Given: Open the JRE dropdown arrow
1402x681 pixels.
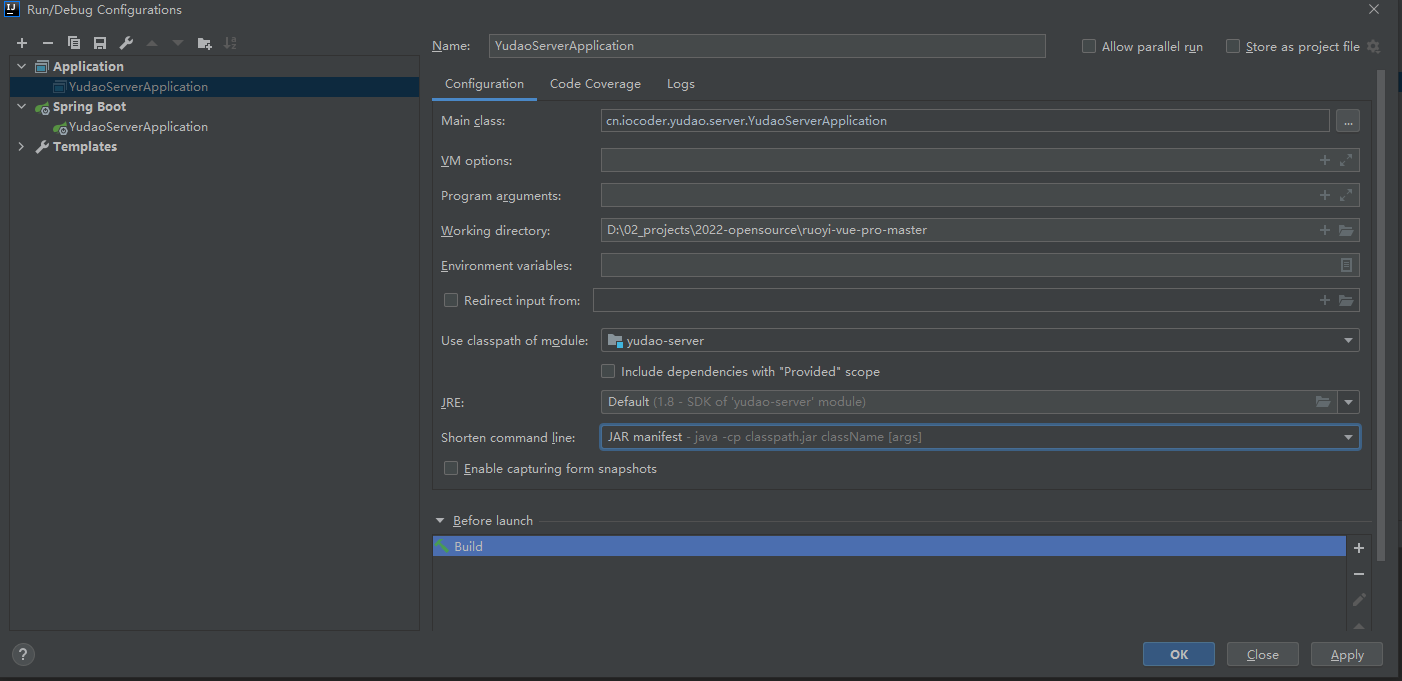Looking at the screenshot, I should coord(1349,402).
